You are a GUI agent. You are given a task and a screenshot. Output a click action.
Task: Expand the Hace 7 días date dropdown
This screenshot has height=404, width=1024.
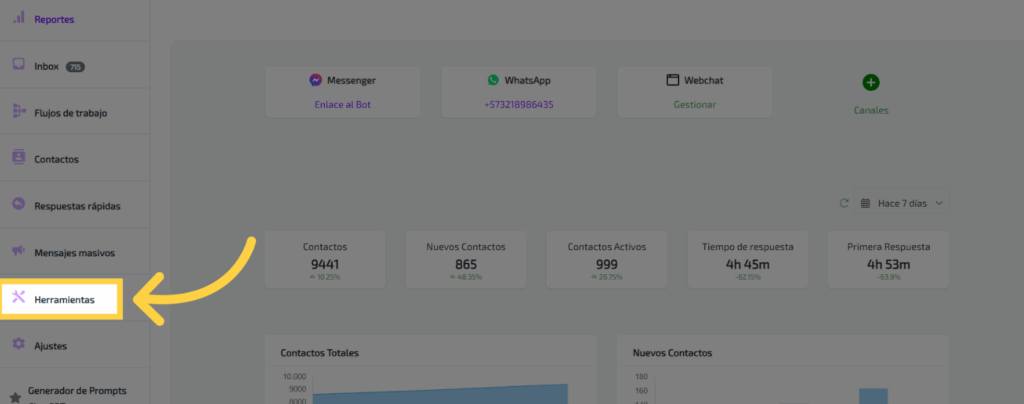pos(902,203)
